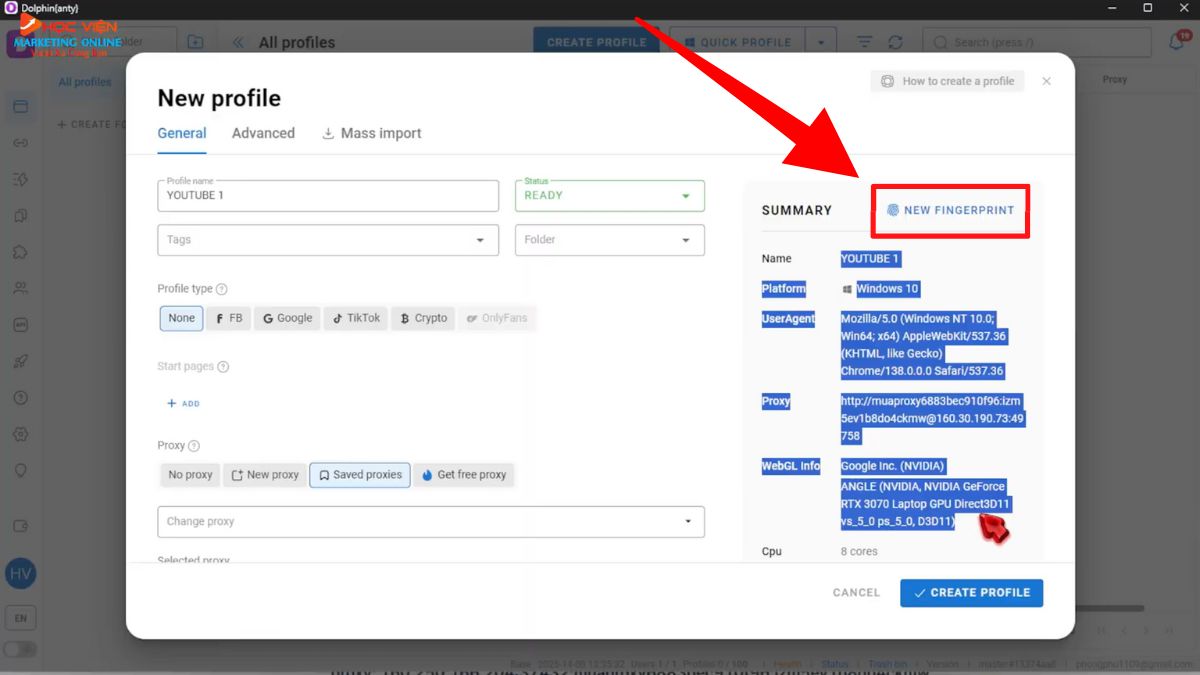Open the Tags dropdown

(328, 240)
